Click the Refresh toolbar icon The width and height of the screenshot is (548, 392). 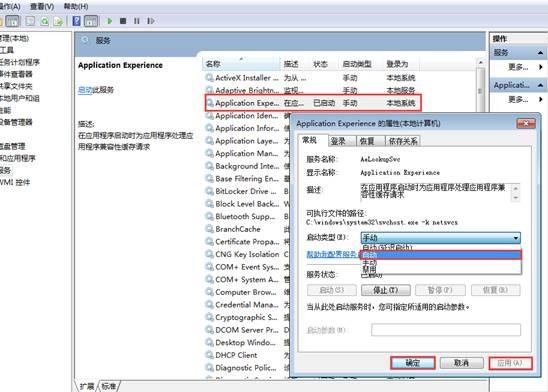45,21
